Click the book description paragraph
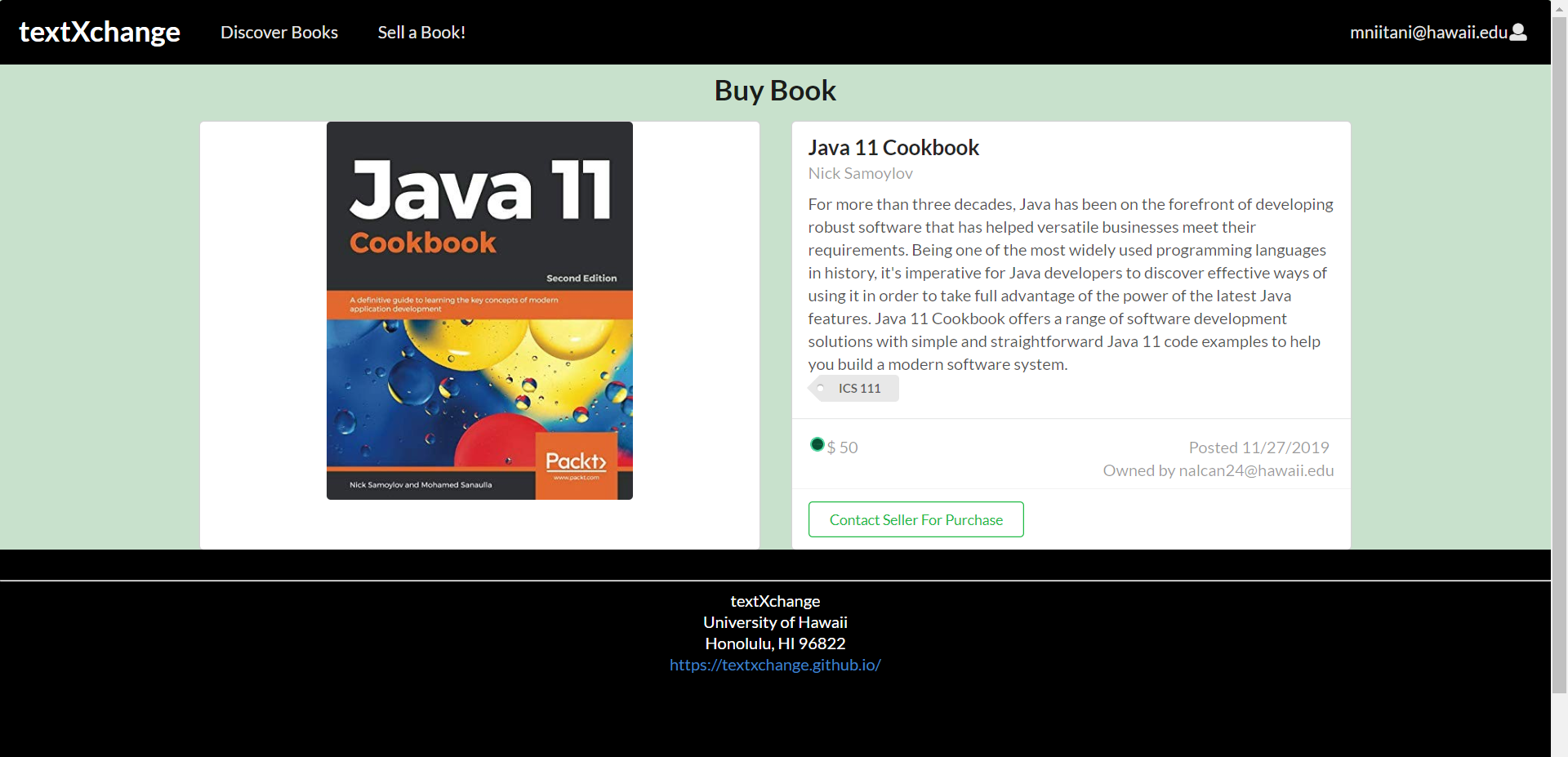 point(1071,284)
